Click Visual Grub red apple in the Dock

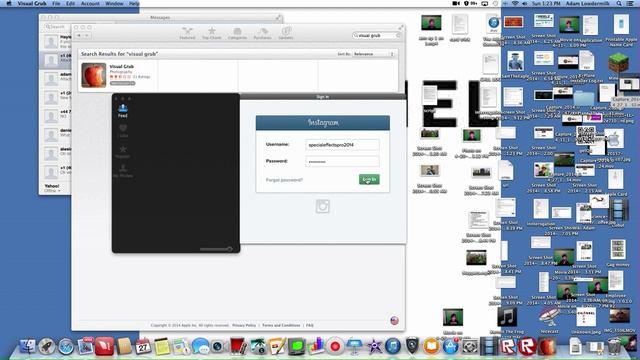[547, 347]
